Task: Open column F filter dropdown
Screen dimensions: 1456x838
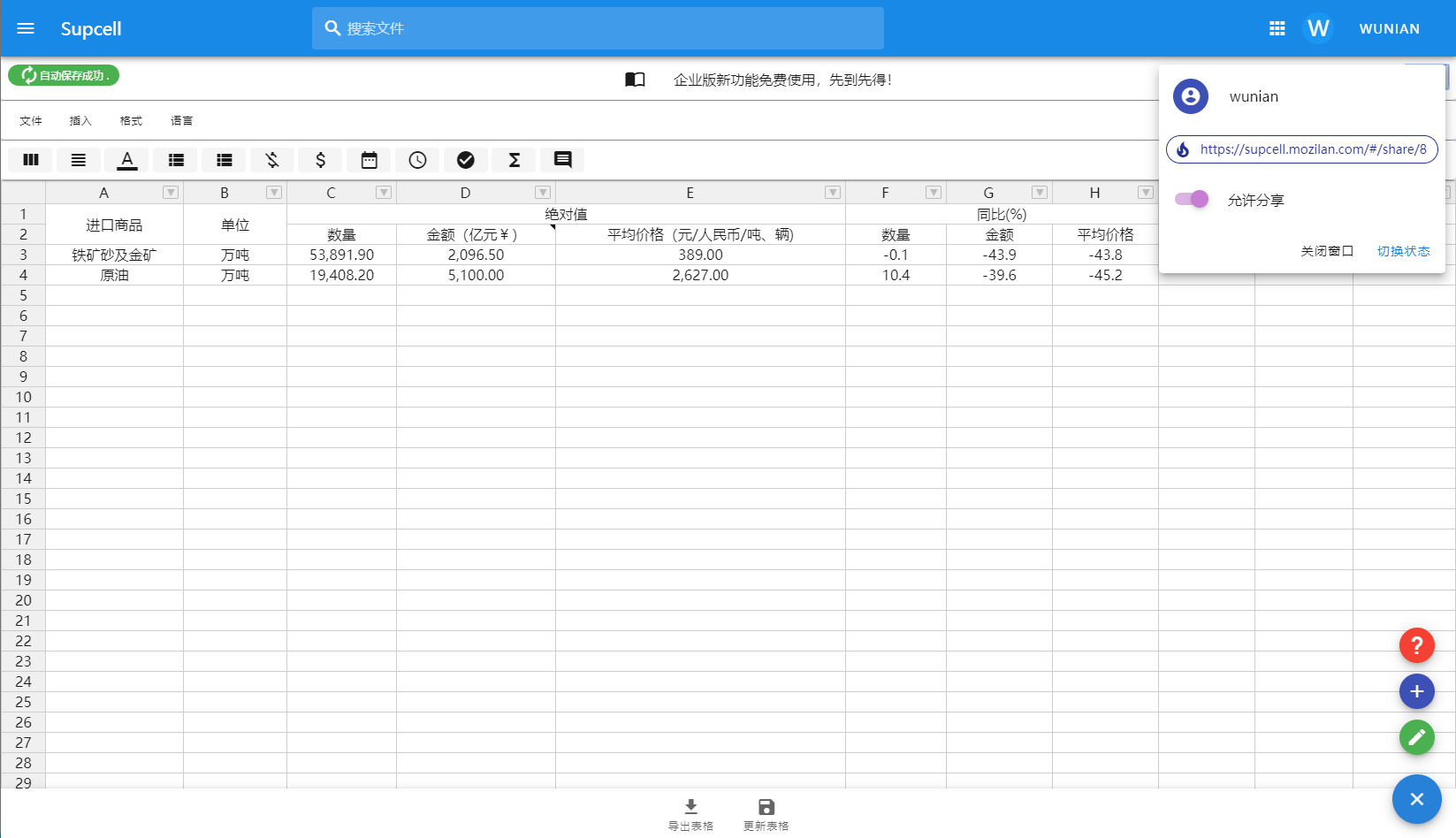Action: point(934,193)
